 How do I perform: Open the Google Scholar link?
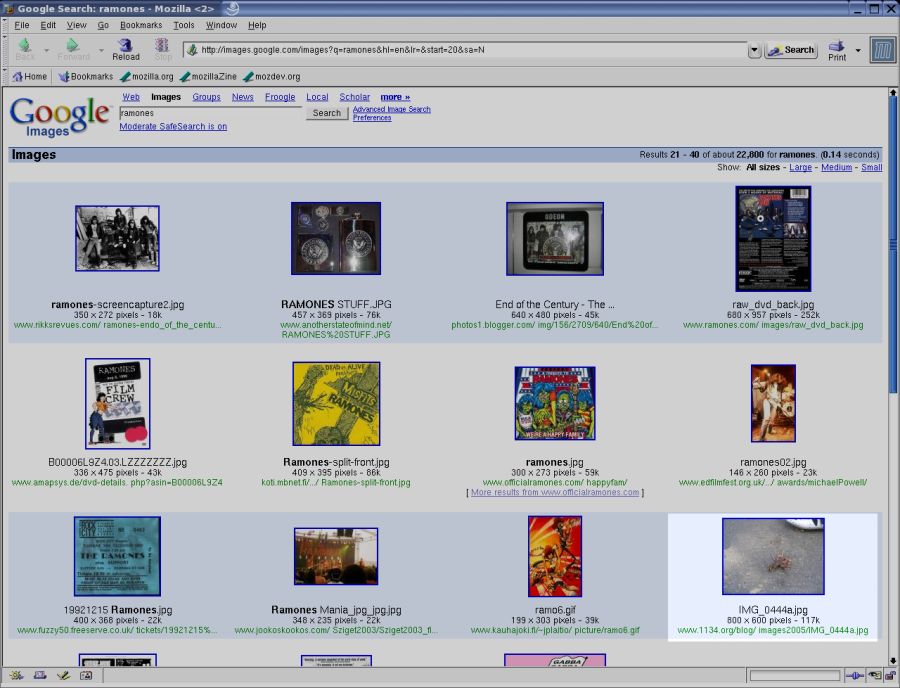pyautogui.click(x=355, y=97)
